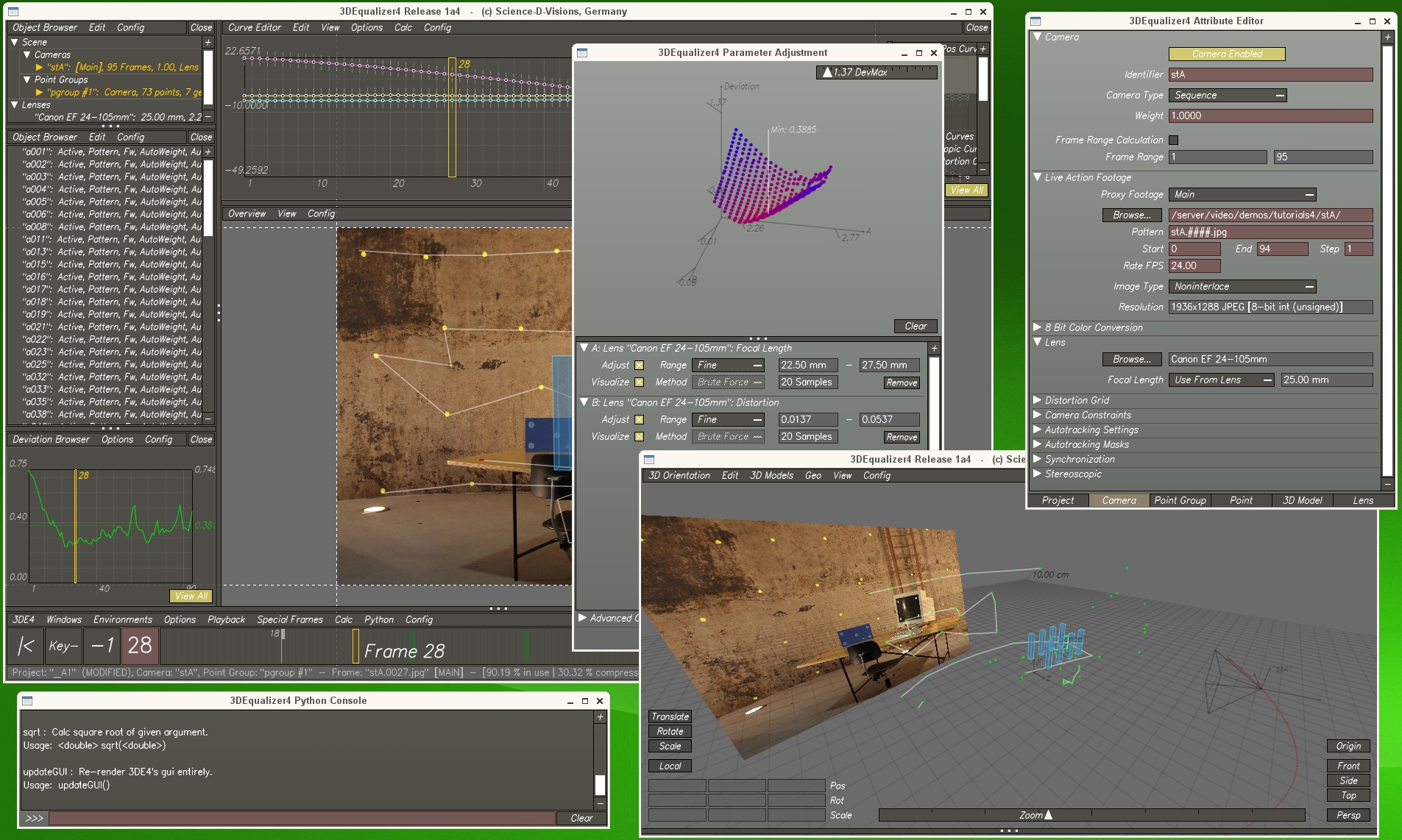The height and width of the screenshot is (840, 1402).
Task: Open the Parameter Adjustment window menu icon
Action: 582,53
